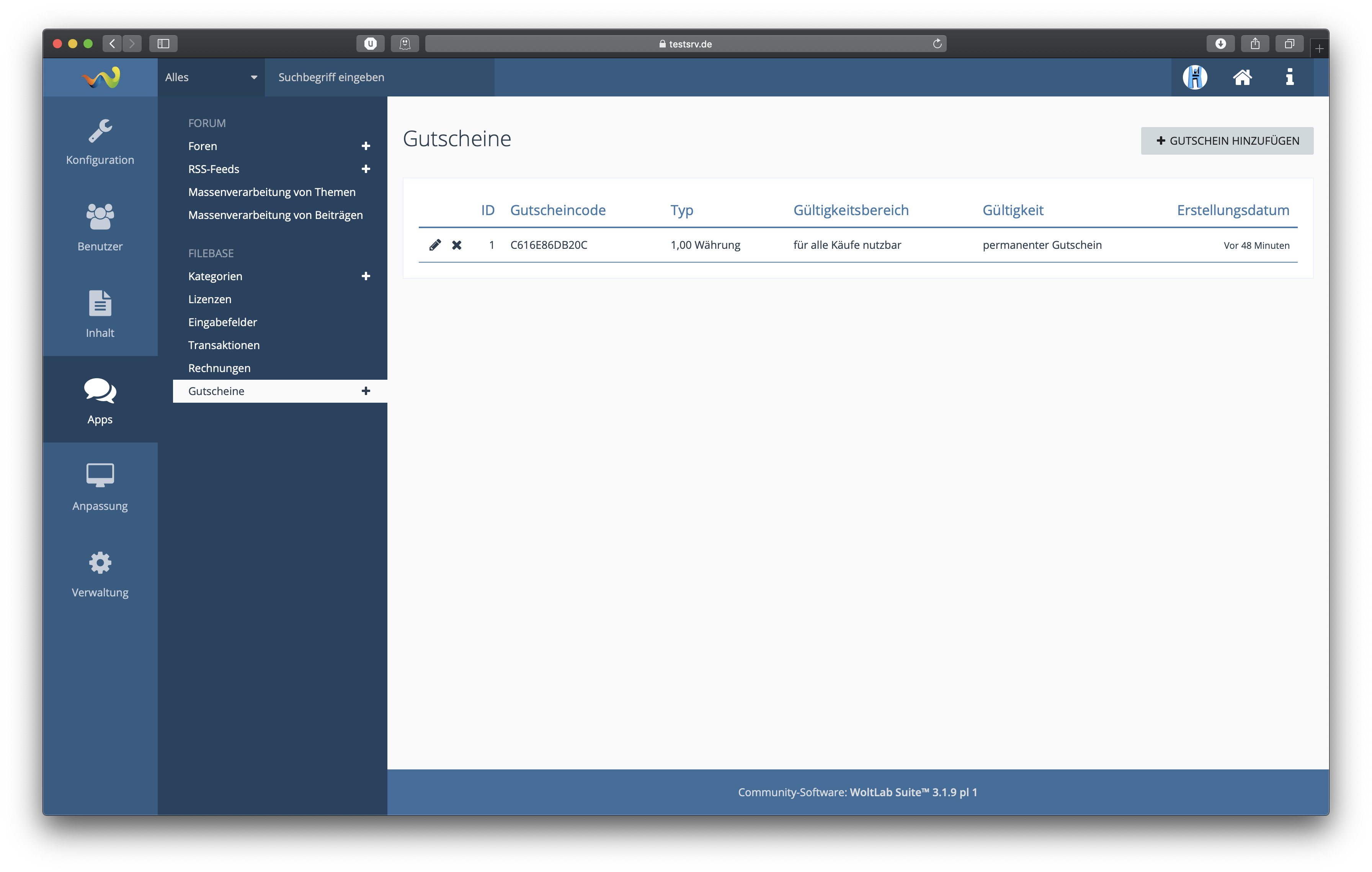
Task: Open the Alles search filter dropdown
Action: [211, 77]
